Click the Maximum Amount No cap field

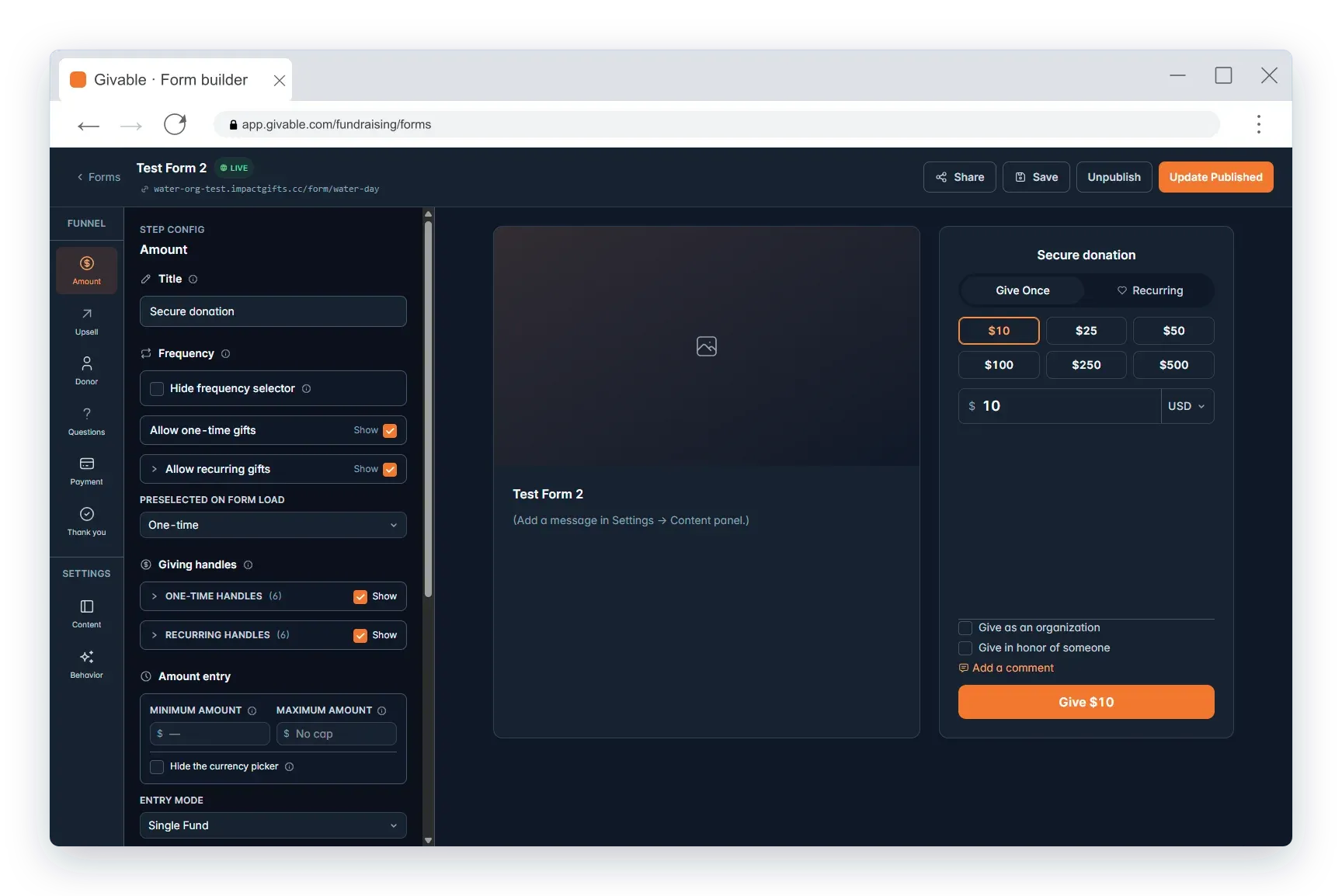pyautogui.click(x=336, y=734)
